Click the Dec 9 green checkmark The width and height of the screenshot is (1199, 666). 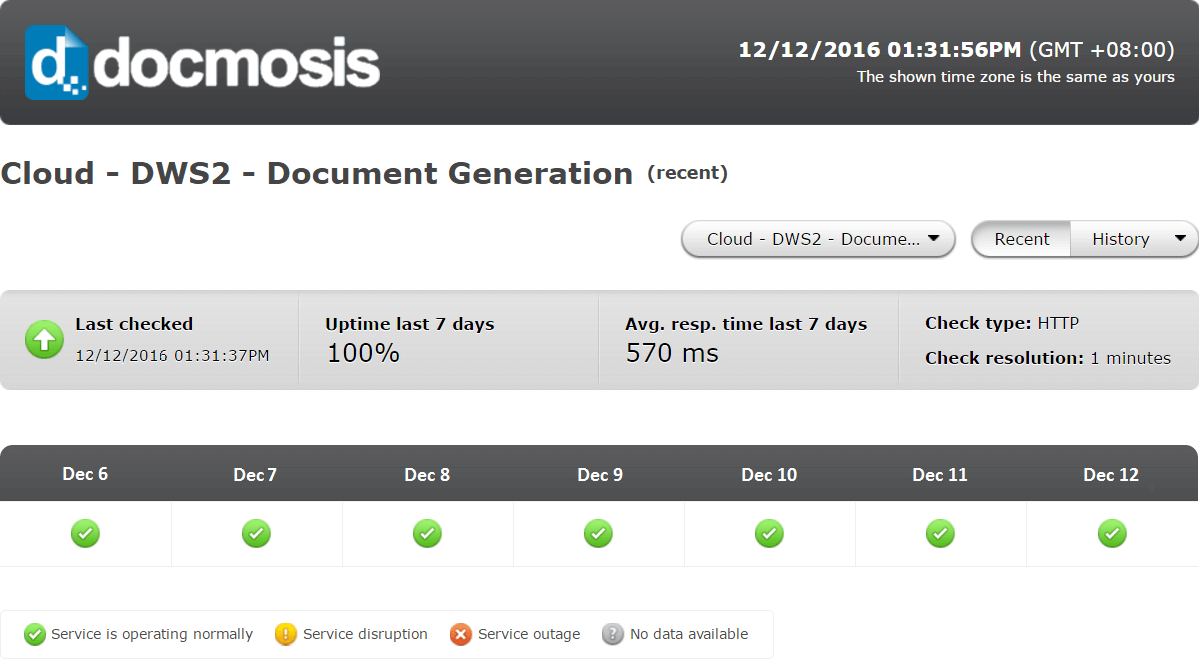click(599, 533)
